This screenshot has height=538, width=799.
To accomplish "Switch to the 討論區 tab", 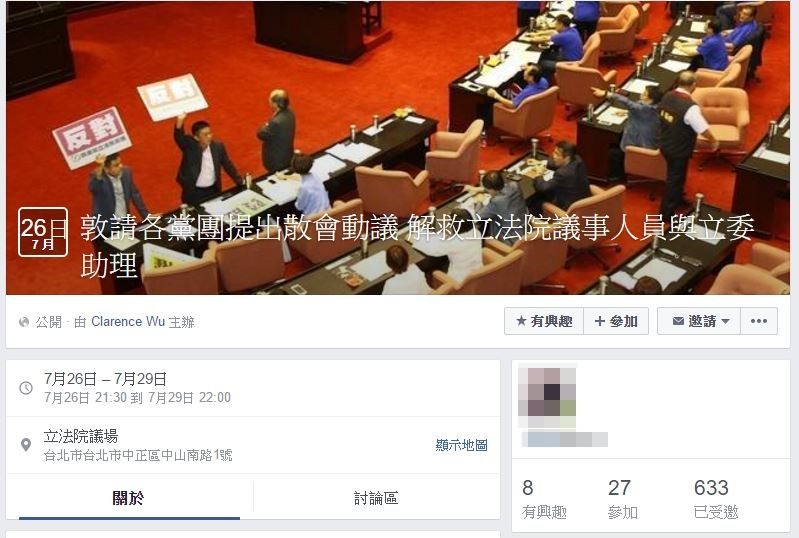I will click(x=376, y=498).
